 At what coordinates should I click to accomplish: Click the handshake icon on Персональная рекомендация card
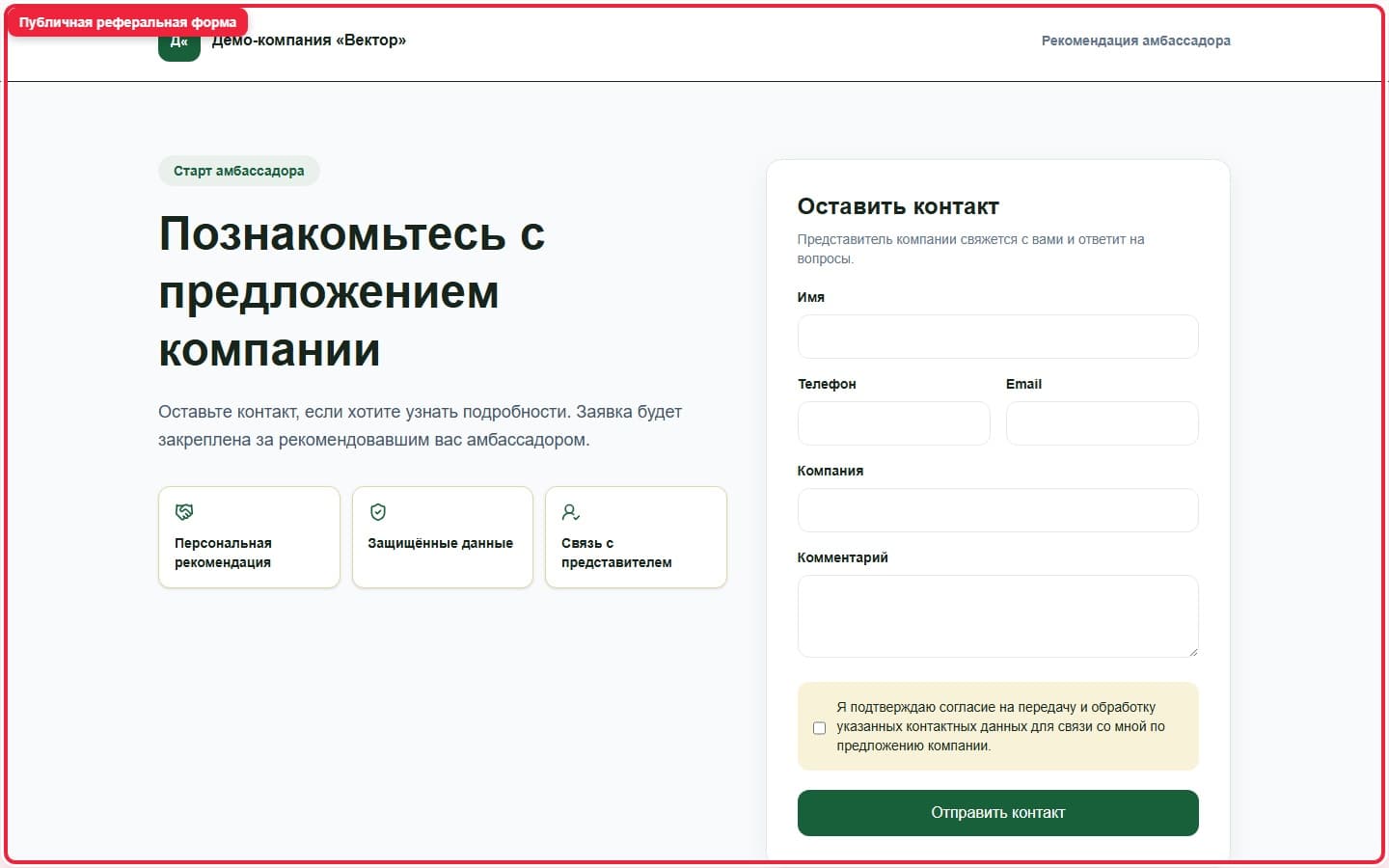(184, 512)
